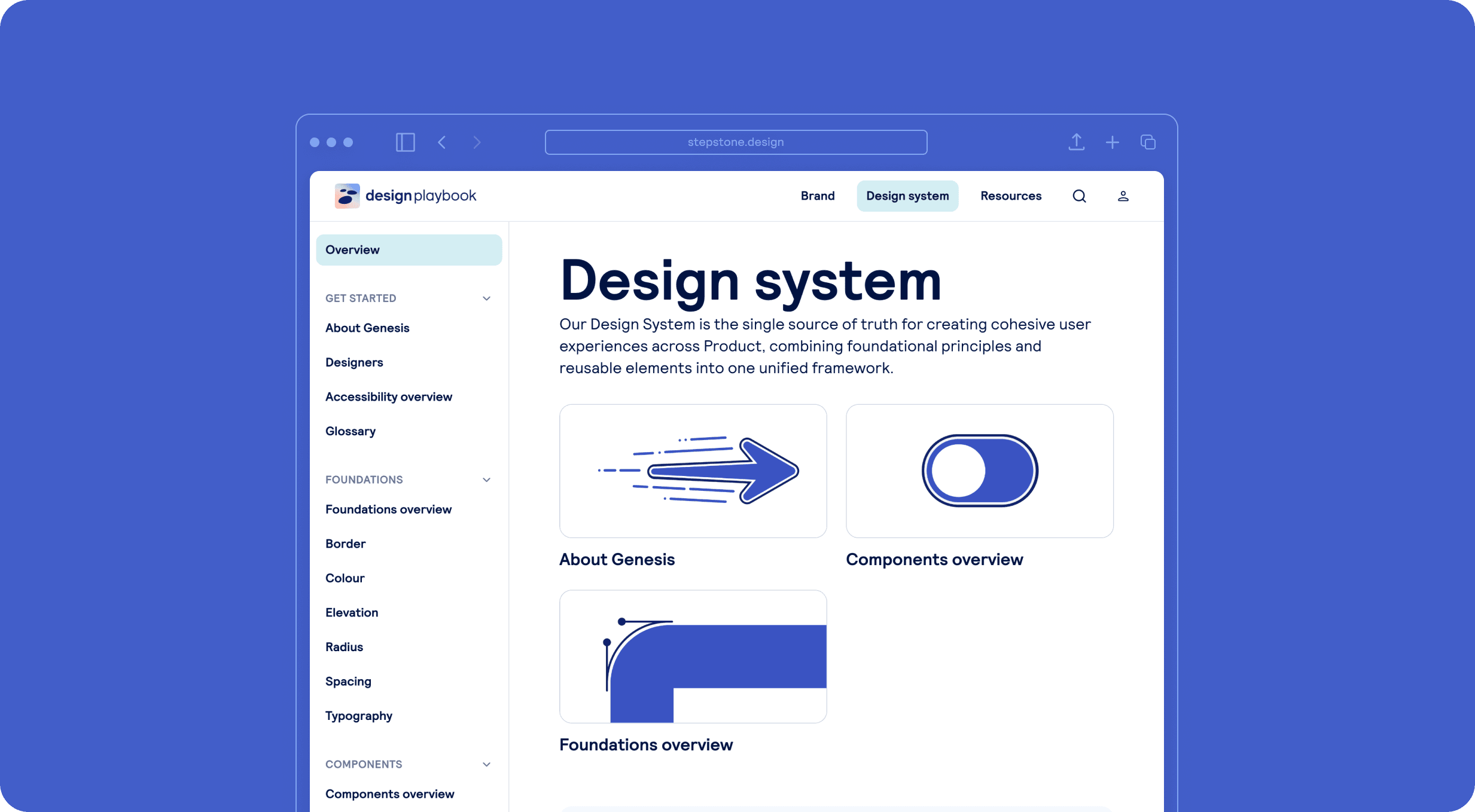This screenshot has height=812, width=1475.
Task: Click the stepstone.design address bar
Action: point(736,142)
